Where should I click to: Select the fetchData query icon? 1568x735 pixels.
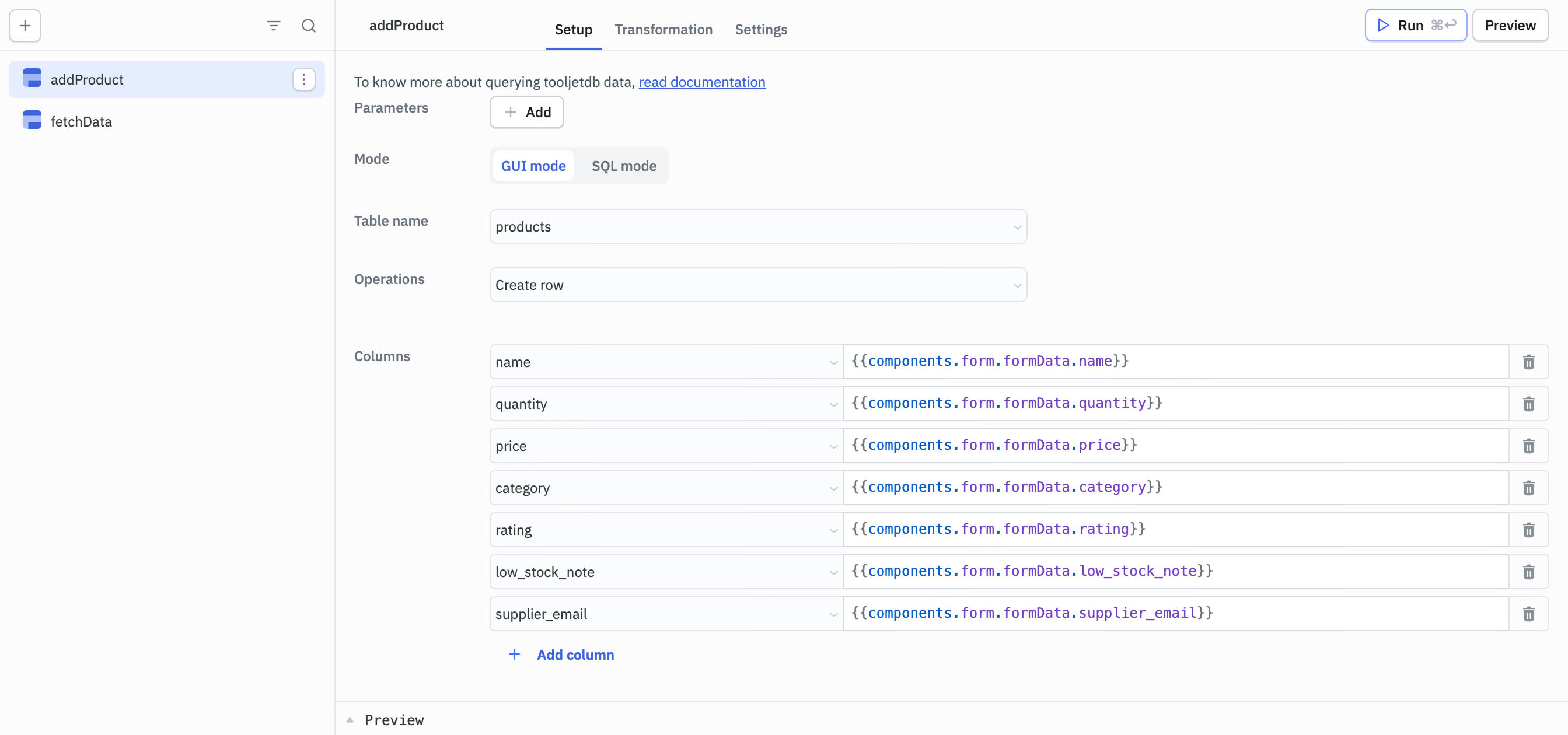coord(32,120)
